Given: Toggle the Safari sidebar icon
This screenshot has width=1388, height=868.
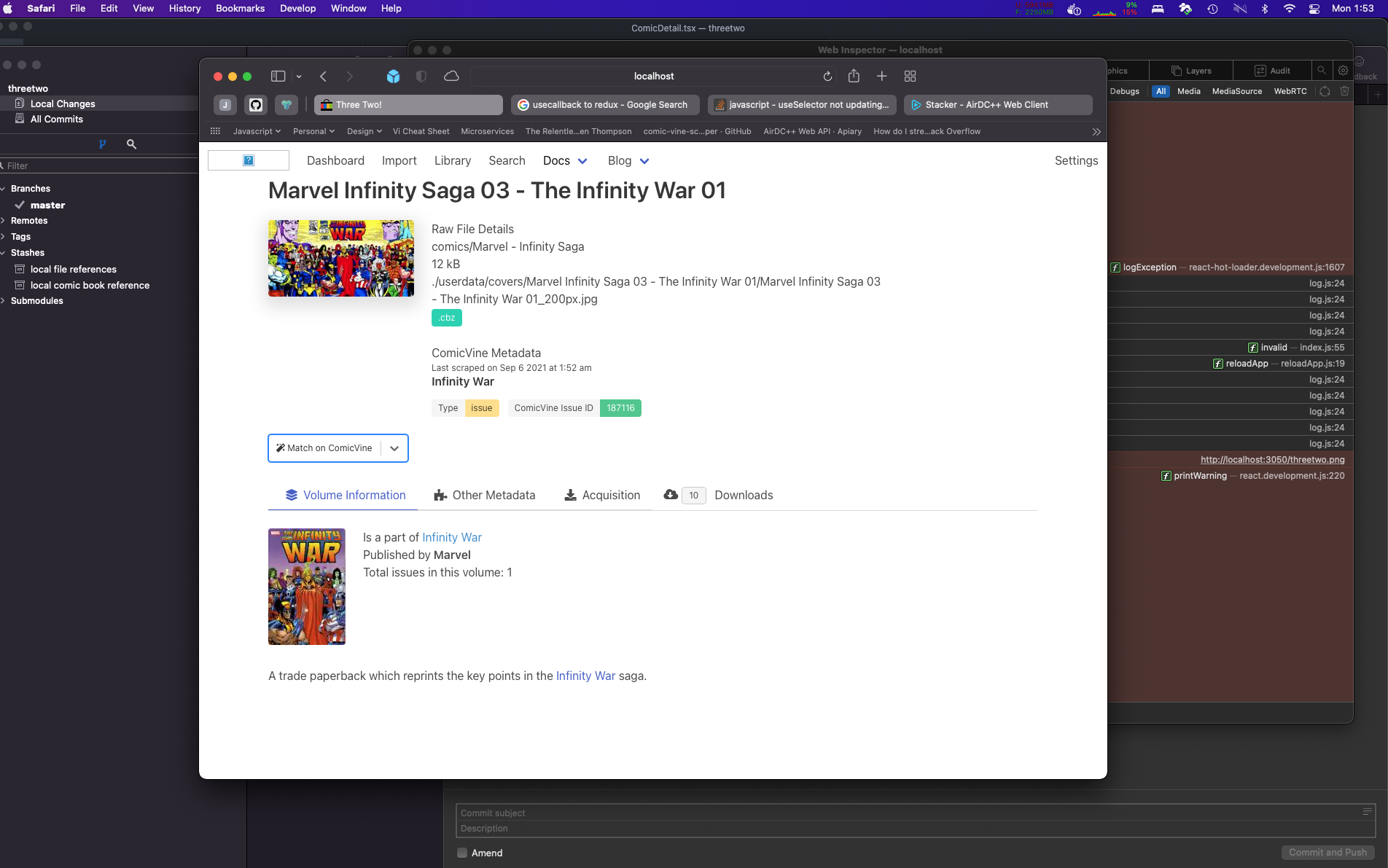Looking at the screenshot, I should (x=278, y=77).
